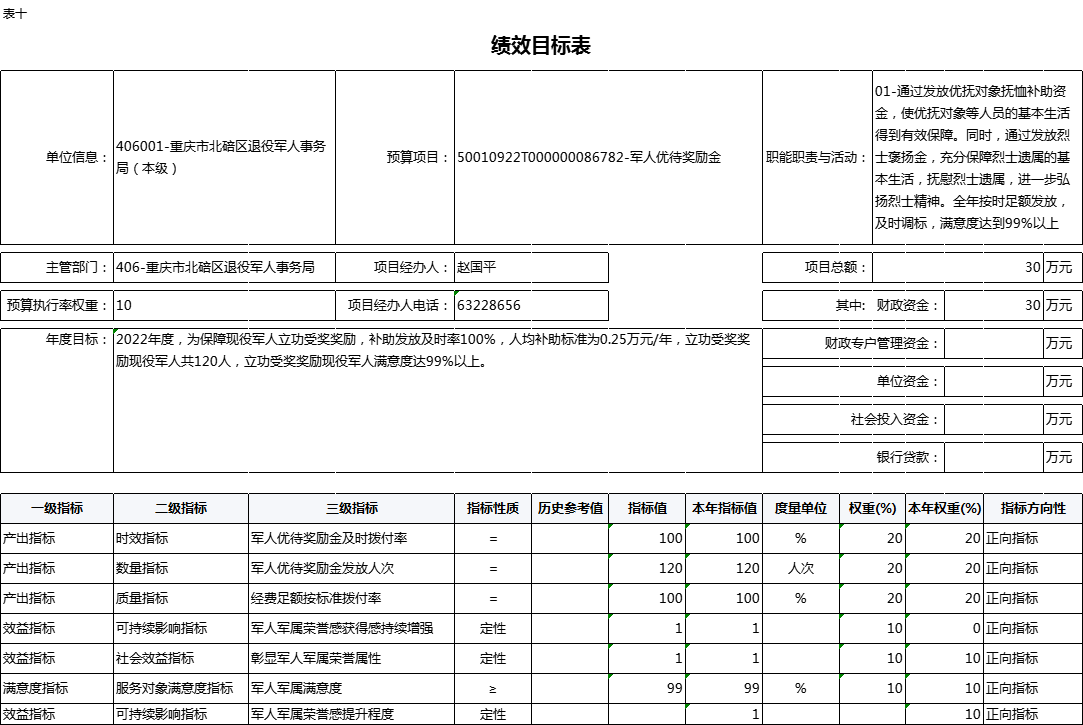This screenshot has height=725, width=1083.
Task: Click the 银行贷款： label
Action: click(854, 457)
